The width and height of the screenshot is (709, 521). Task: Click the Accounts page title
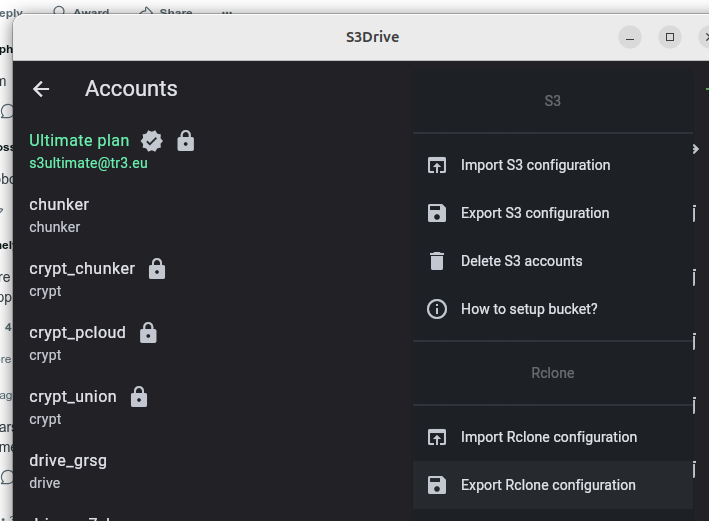[x=131, y=89]
